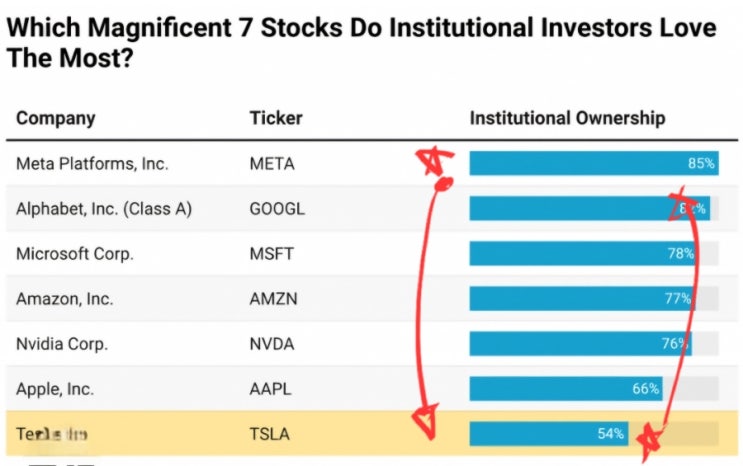The height and width of the screenshot is (466, 743).
Task: Click the highlighted TSLA ticker
Action: coord(270,434)
